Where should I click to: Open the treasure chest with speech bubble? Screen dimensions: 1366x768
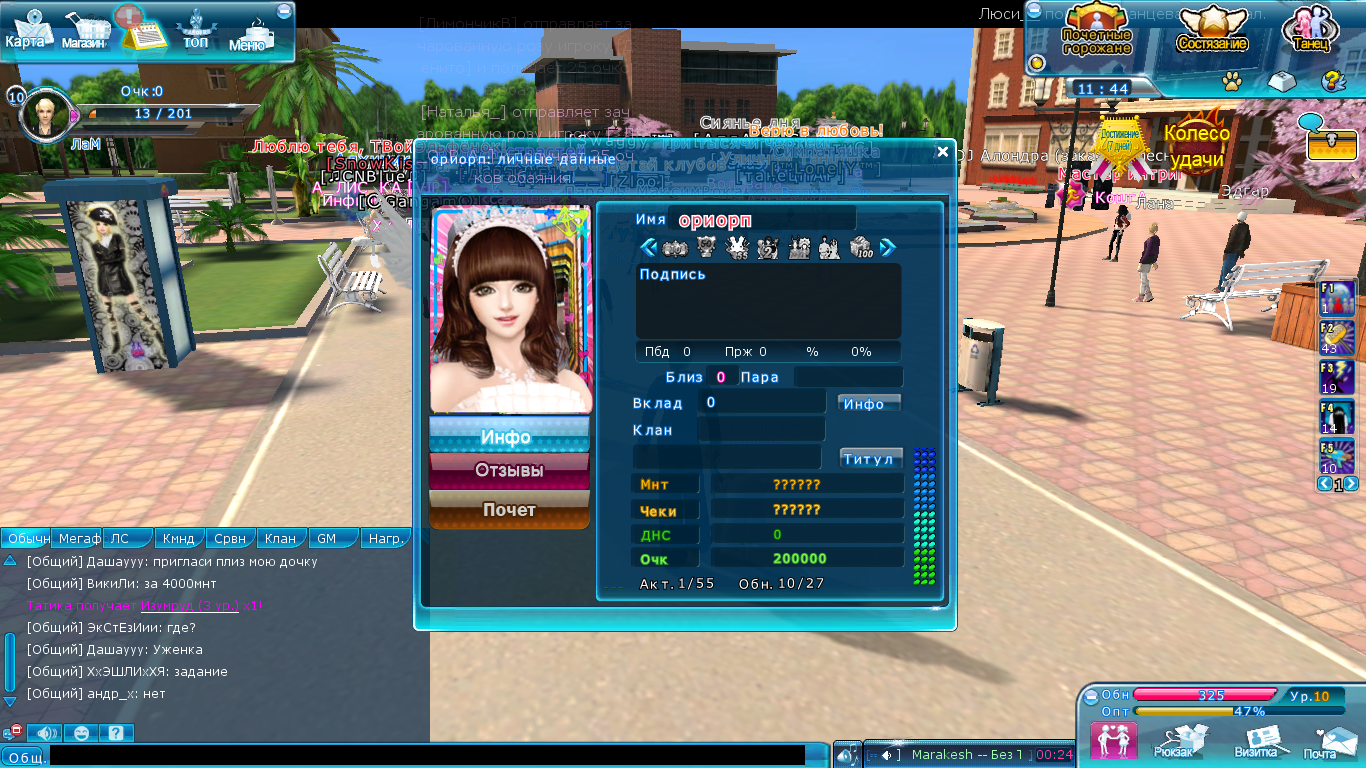[x=1330, y=138]
